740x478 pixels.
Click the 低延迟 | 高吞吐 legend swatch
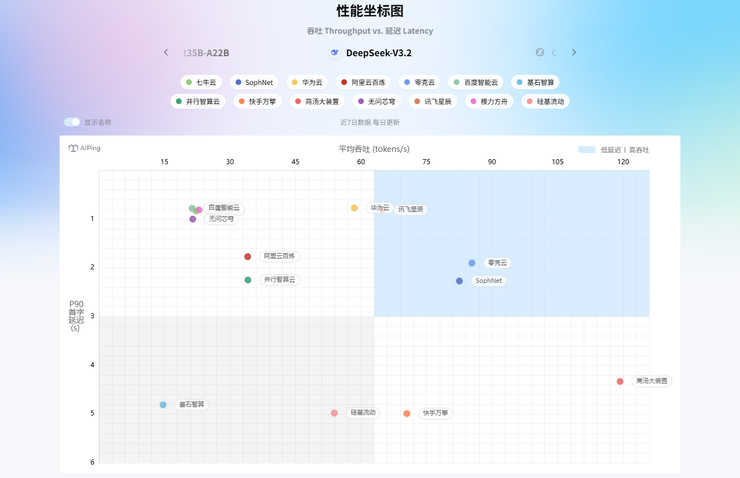(x=587, y=150)
